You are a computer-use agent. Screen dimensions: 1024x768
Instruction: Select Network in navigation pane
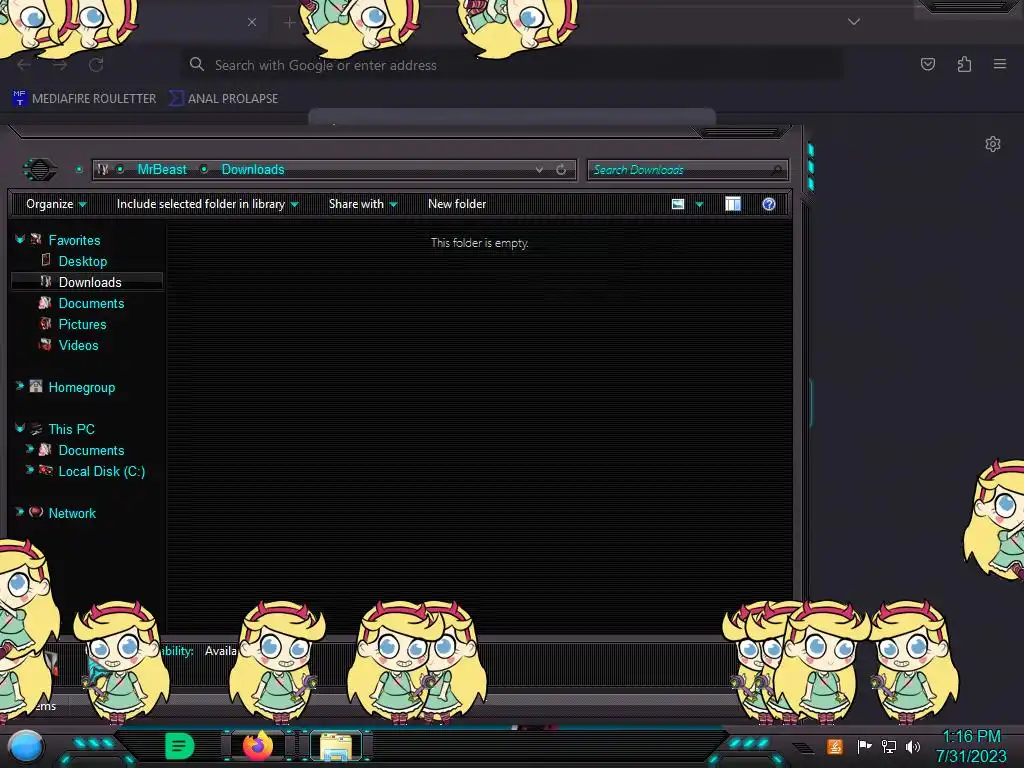coord(72,513)
